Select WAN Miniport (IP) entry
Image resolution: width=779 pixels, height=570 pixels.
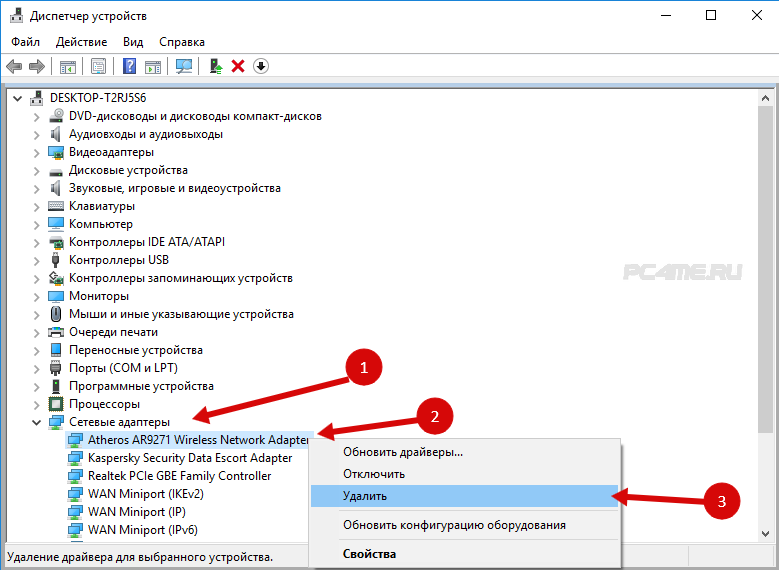137,512
